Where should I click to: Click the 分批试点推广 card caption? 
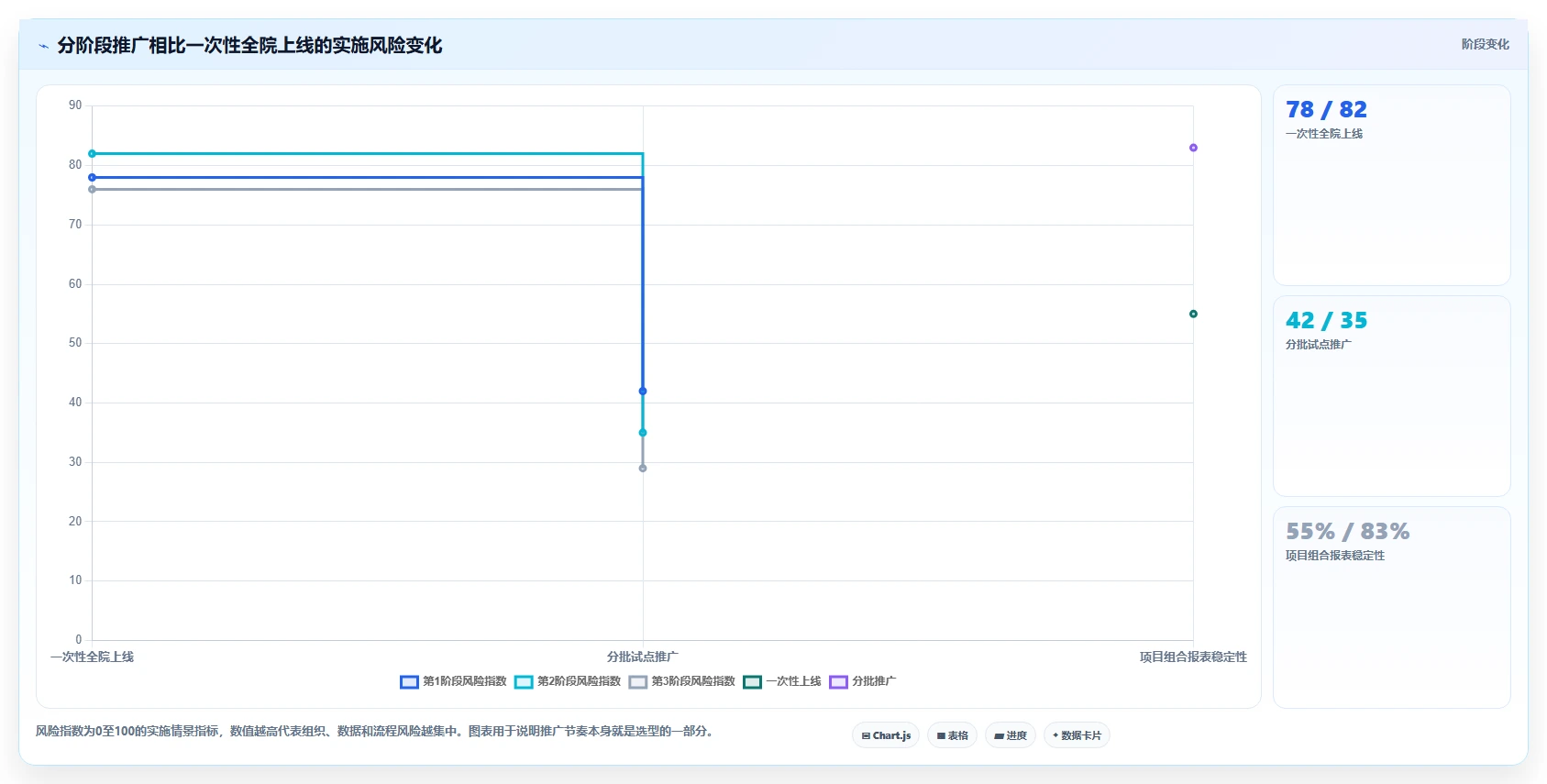(1319, 345)
